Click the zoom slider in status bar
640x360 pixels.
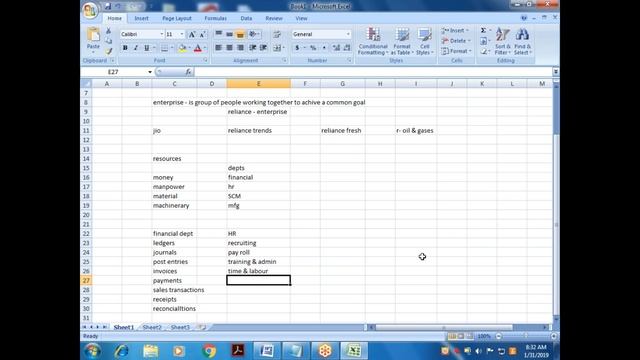click(526, 336)
